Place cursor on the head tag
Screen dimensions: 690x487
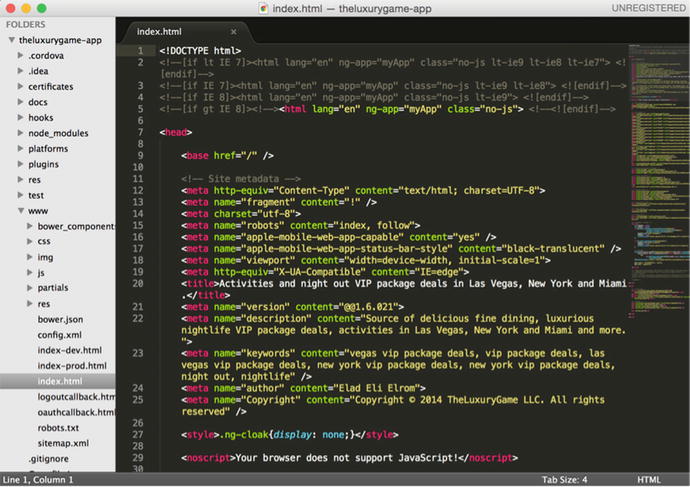click(x=176, y=132)
